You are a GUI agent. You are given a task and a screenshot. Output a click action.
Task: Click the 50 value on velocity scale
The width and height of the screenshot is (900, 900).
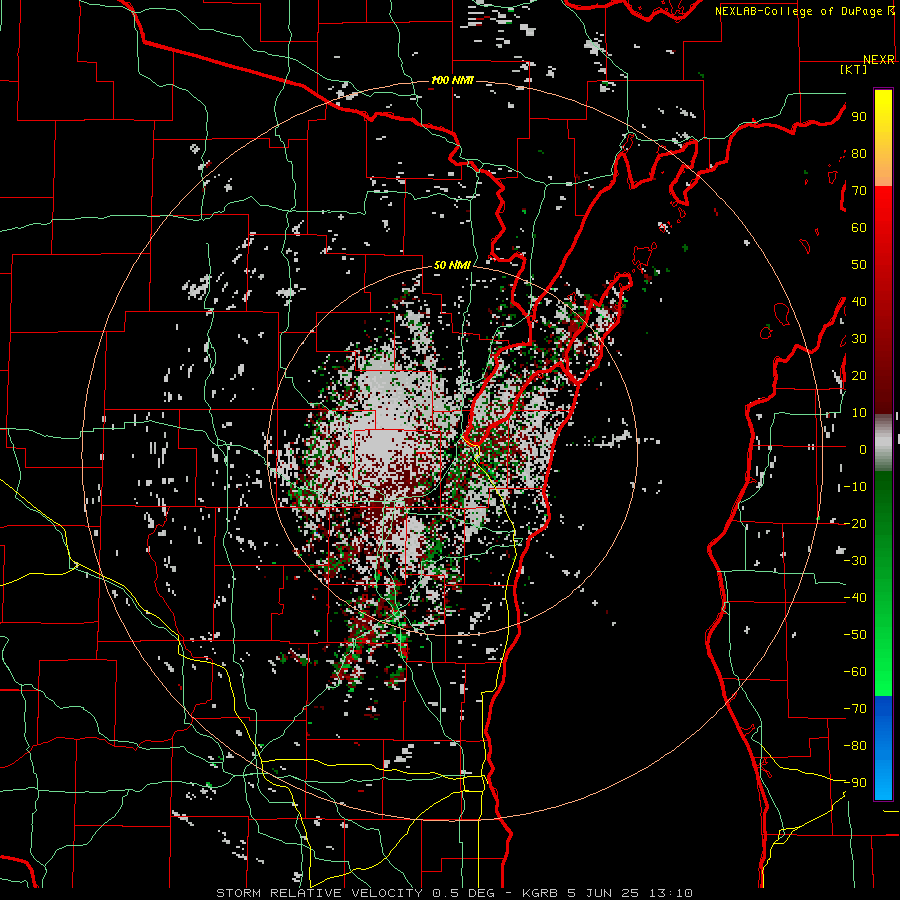pyautogui.click(x=859, y=265)
